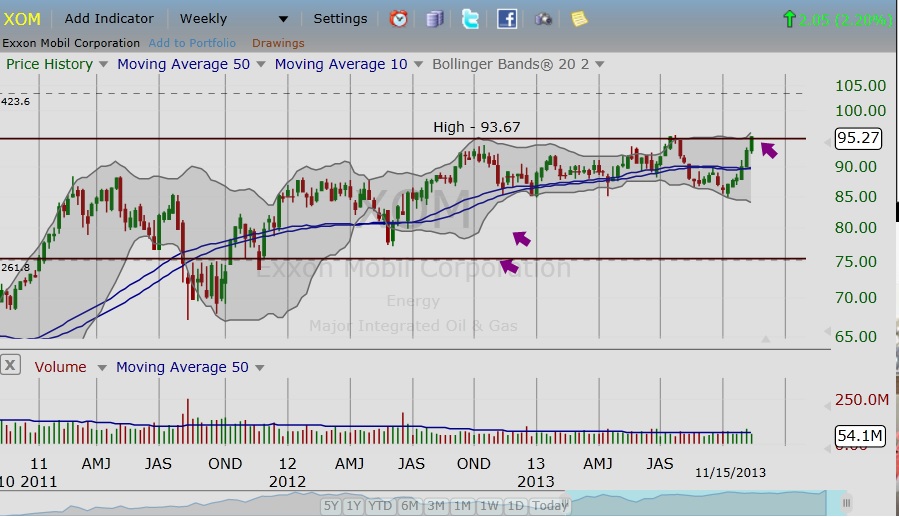Click the Add to Portfolio link
This screenshot has width=899, height=517.
[x=192, y=43]
